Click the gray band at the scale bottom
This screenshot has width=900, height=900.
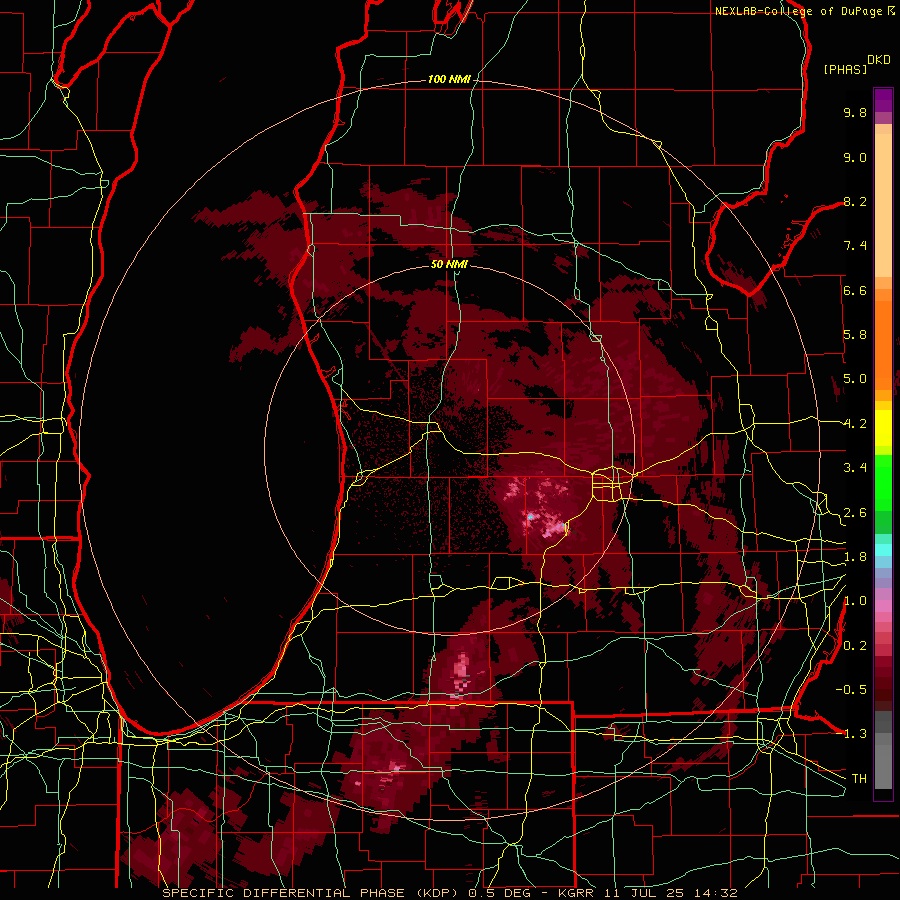point(883,750)
